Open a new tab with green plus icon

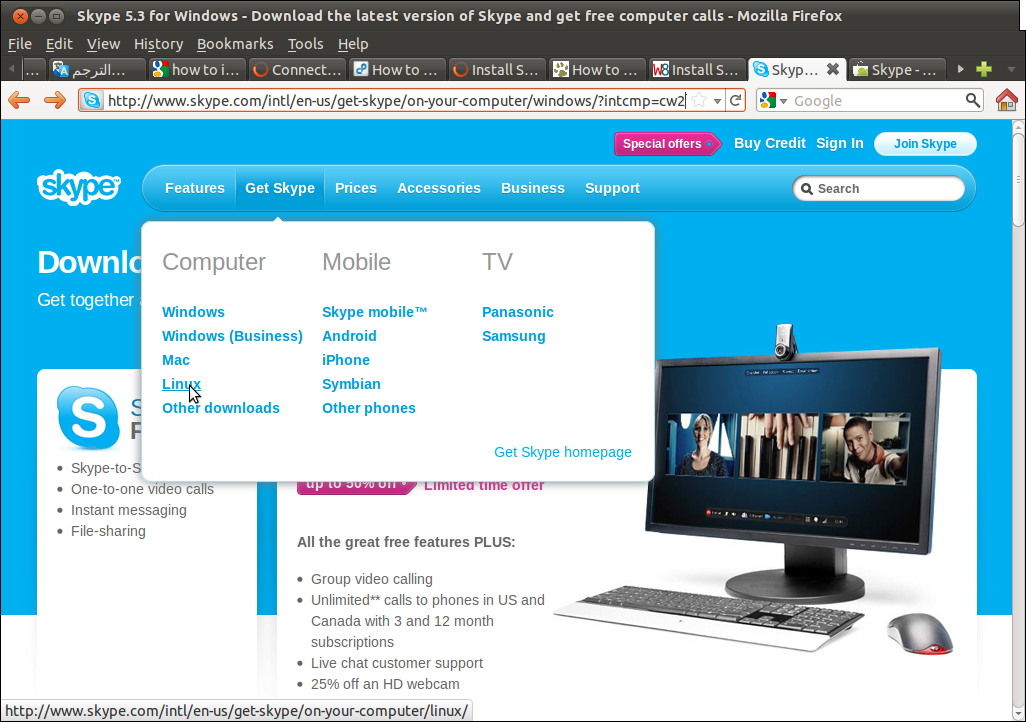pos(983,69)
